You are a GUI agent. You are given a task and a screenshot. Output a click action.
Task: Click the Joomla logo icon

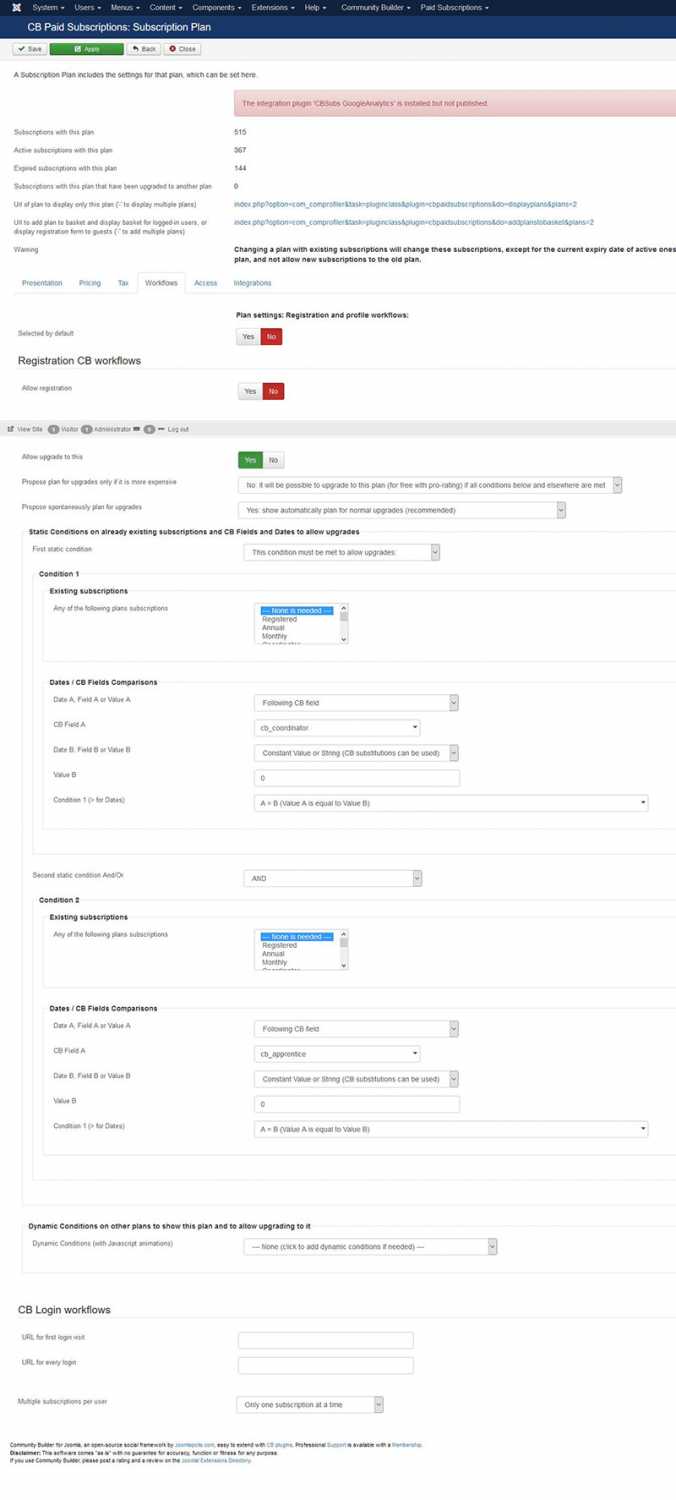point(17,7)
